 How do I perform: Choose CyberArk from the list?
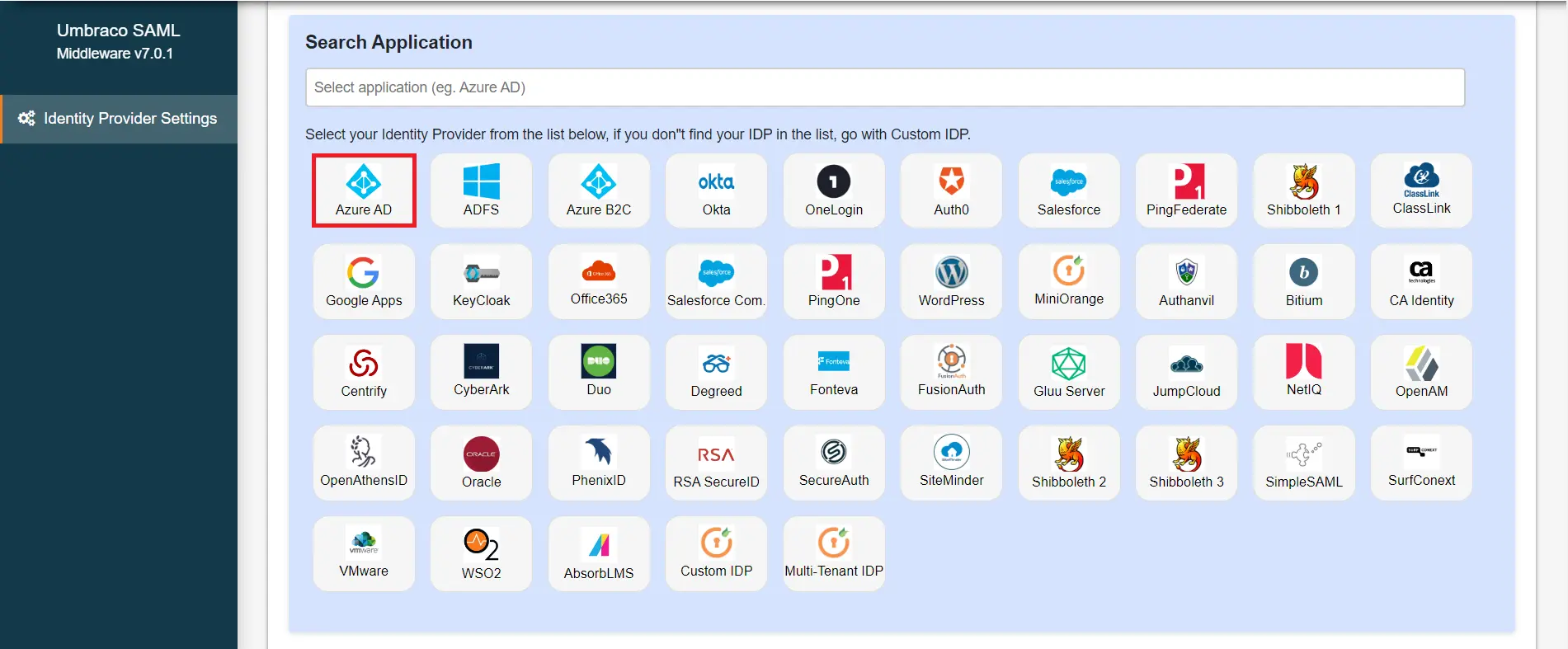pos(482,372)
